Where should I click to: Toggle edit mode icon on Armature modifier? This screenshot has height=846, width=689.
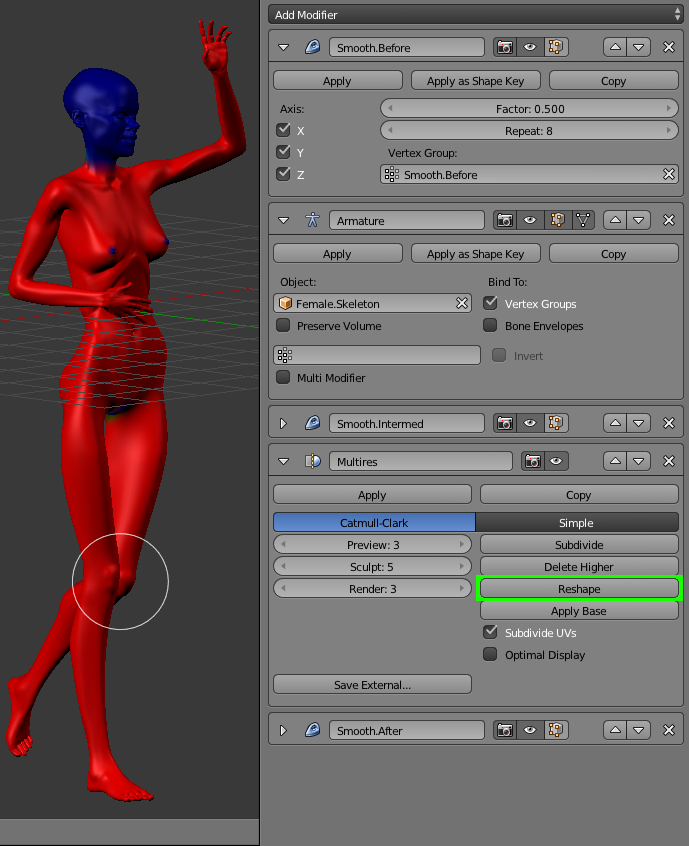[x=556, y=221]
